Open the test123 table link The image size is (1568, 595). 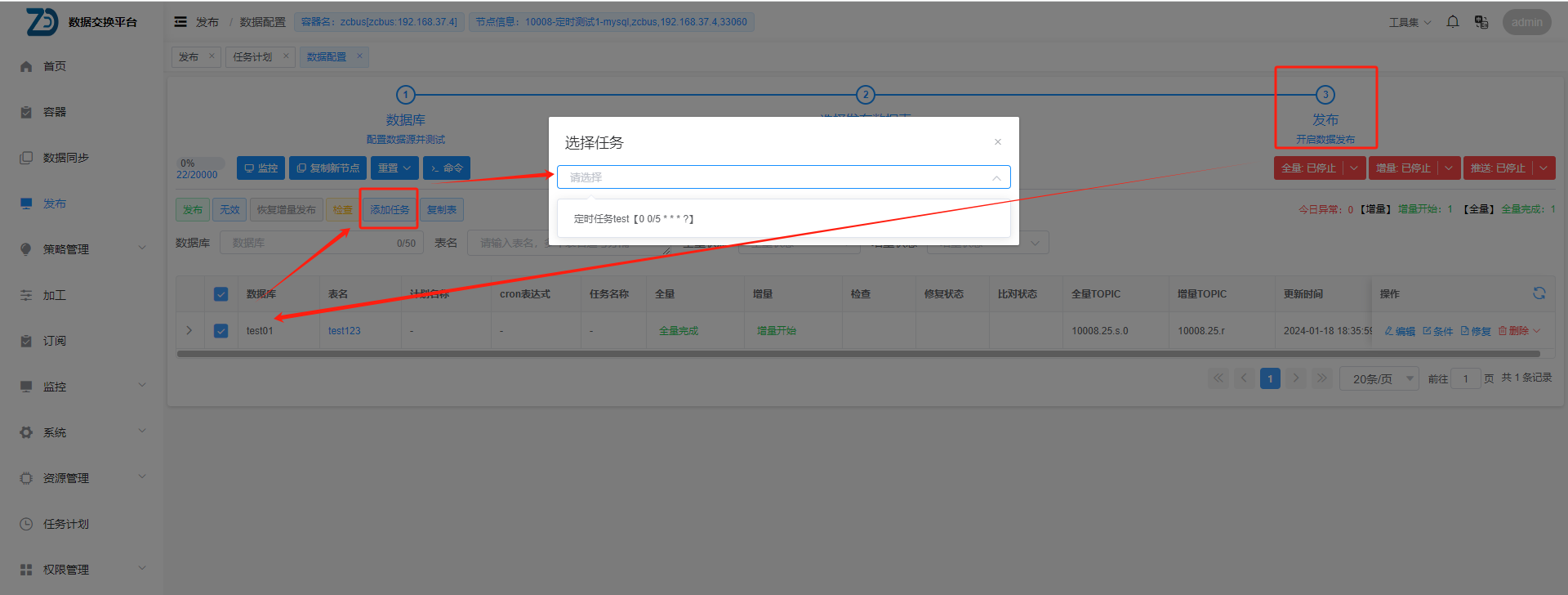344,331
